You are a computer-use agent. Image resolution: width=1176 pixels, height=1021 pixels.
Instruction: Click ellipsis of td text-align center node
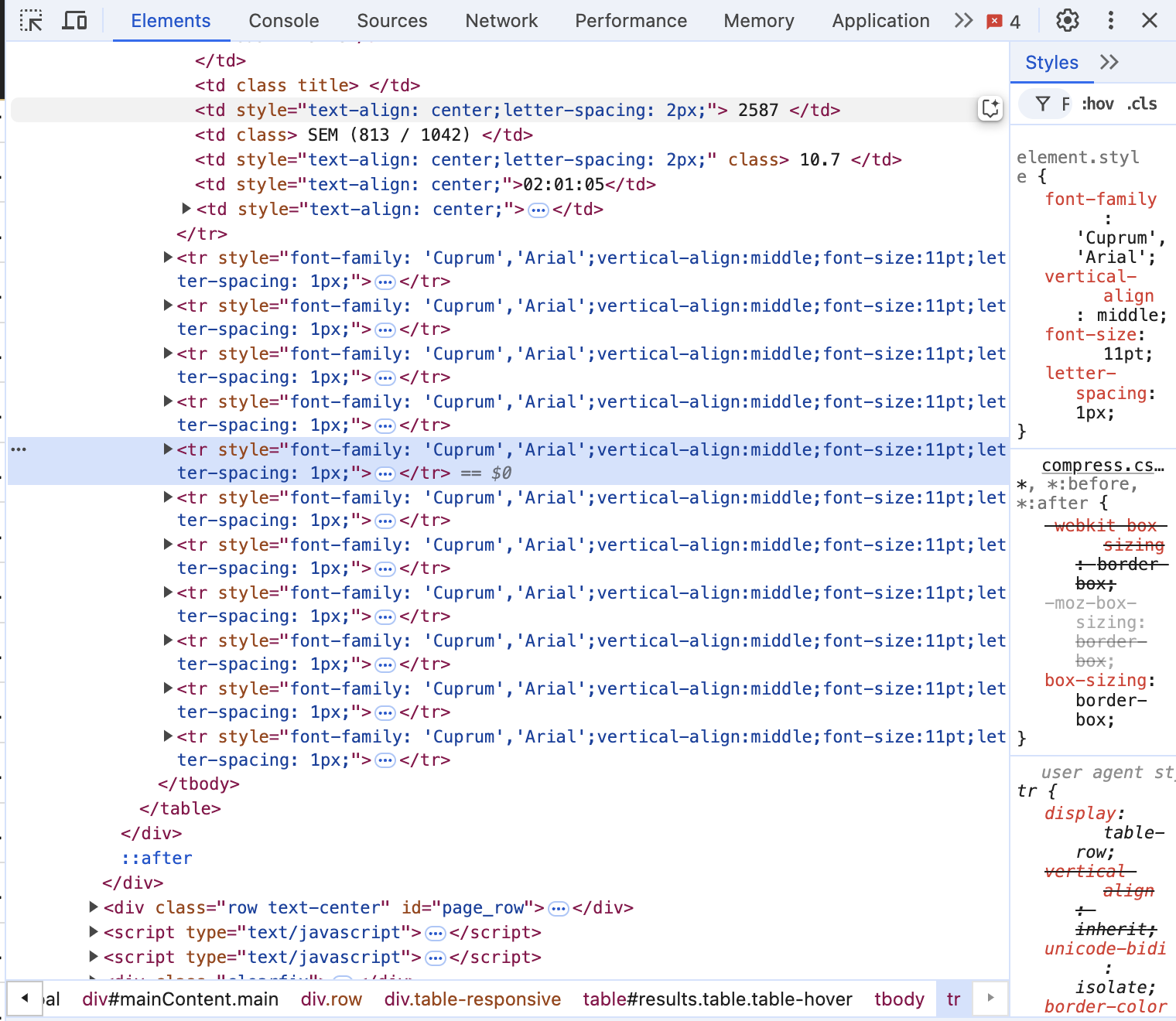(x=538, y=210)
